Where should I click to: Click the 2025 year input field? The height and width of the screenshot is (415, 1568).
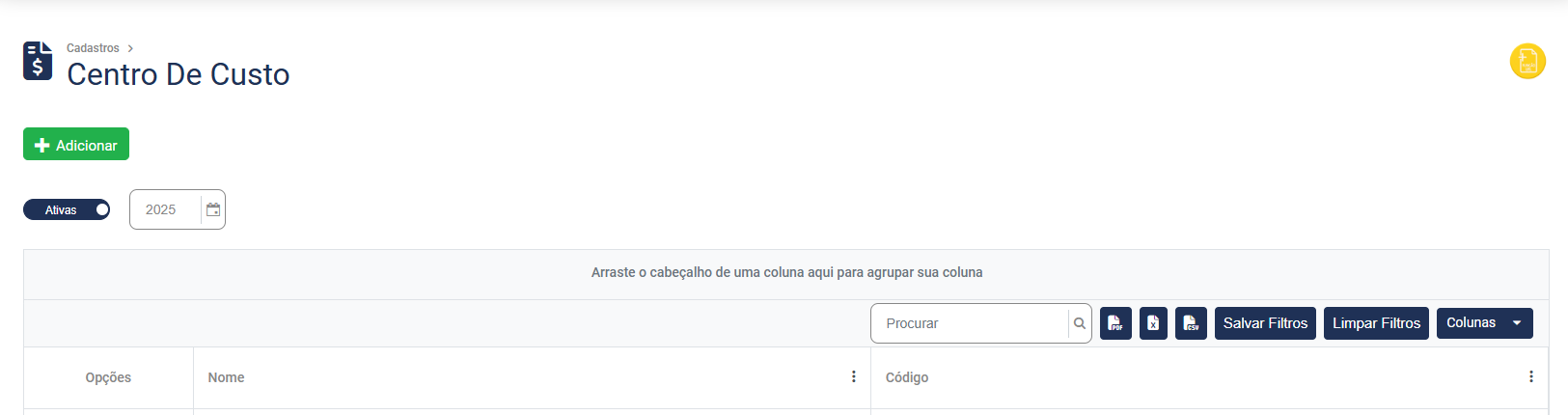(x=164, y=209)
